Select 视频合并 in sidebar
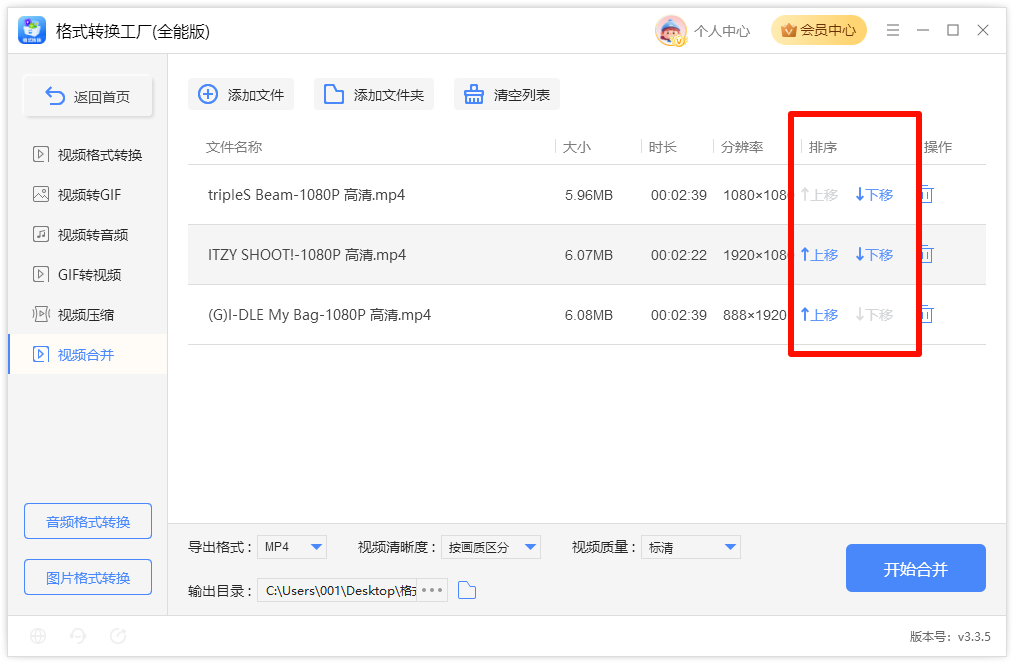 point(88,354)
